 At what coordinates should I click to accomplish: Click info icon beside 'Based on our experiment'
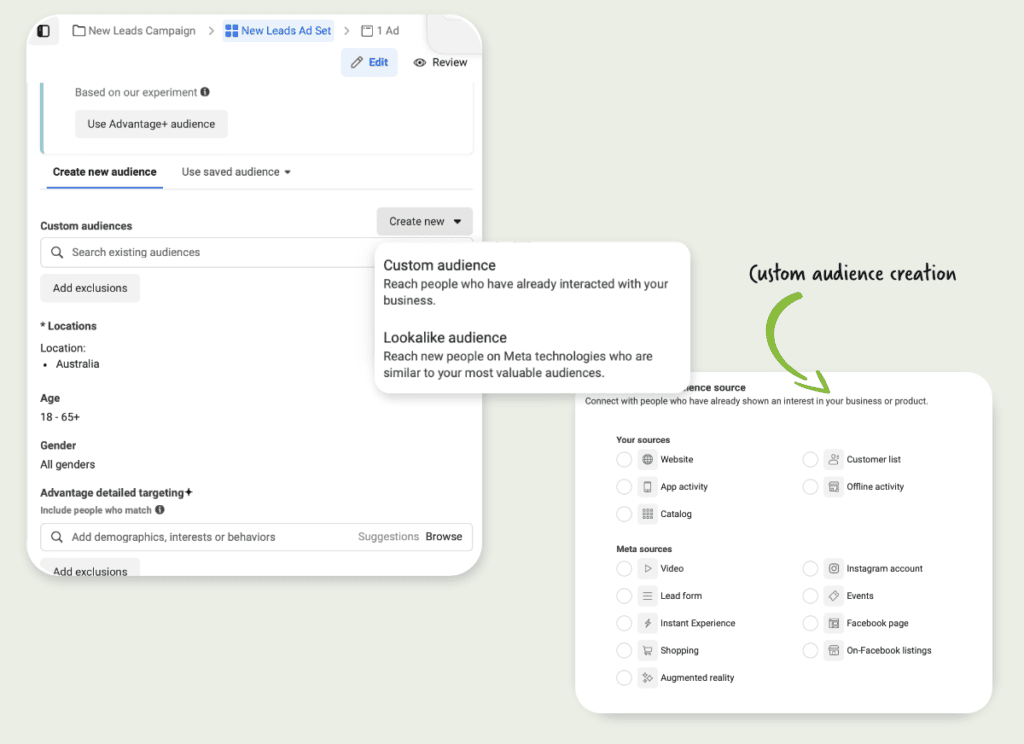[205, 92]
